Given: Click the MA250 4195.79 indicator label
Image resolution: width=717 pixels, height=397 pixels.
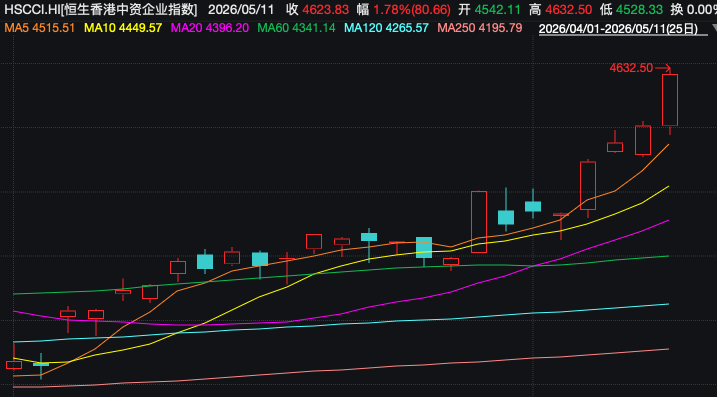Looking at the screenshot, I should (x=480, y=28).
